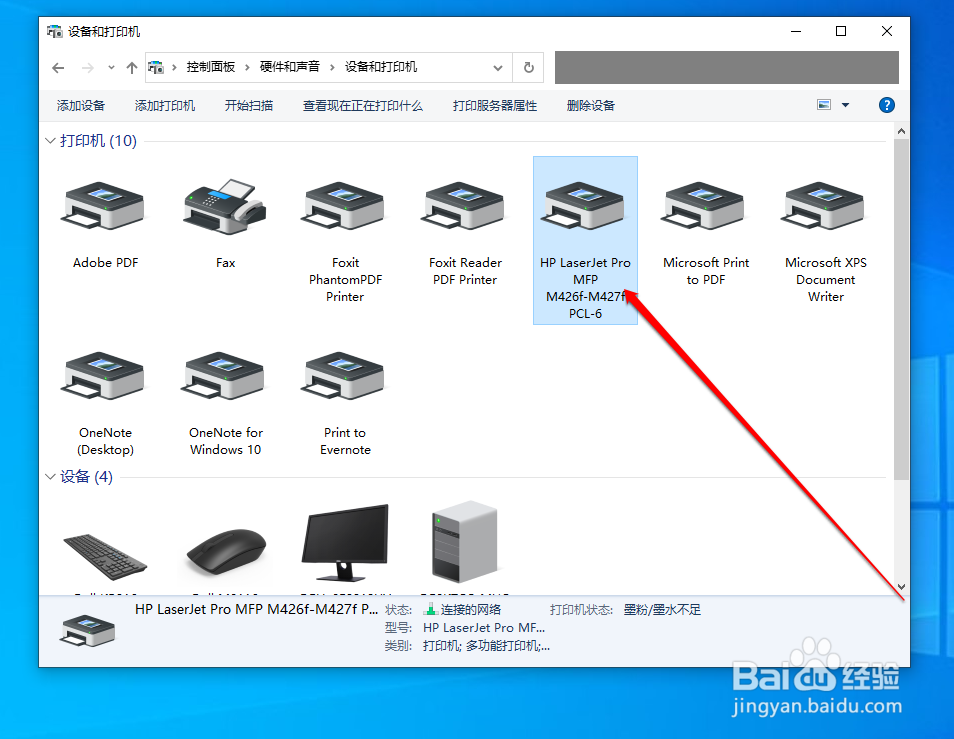Click the scrollbar up arrow
This screenshot has width=954, height=739.
pyautogui.click(x=901, y=131)
